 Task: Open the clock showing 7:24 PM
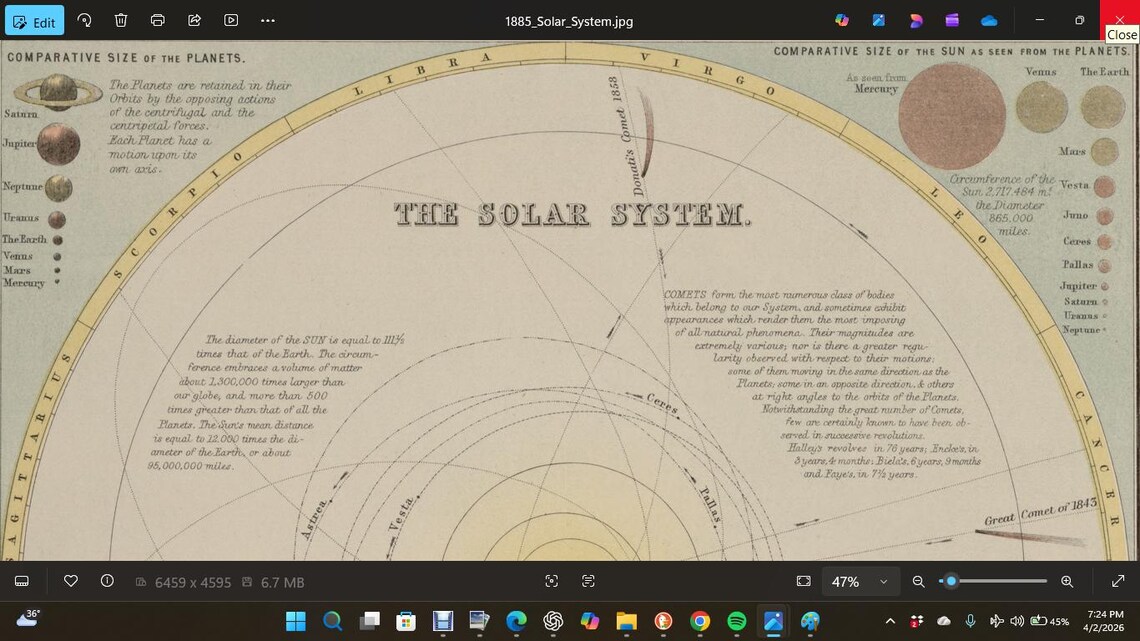pyautogui.click(x=1104, y=621)
